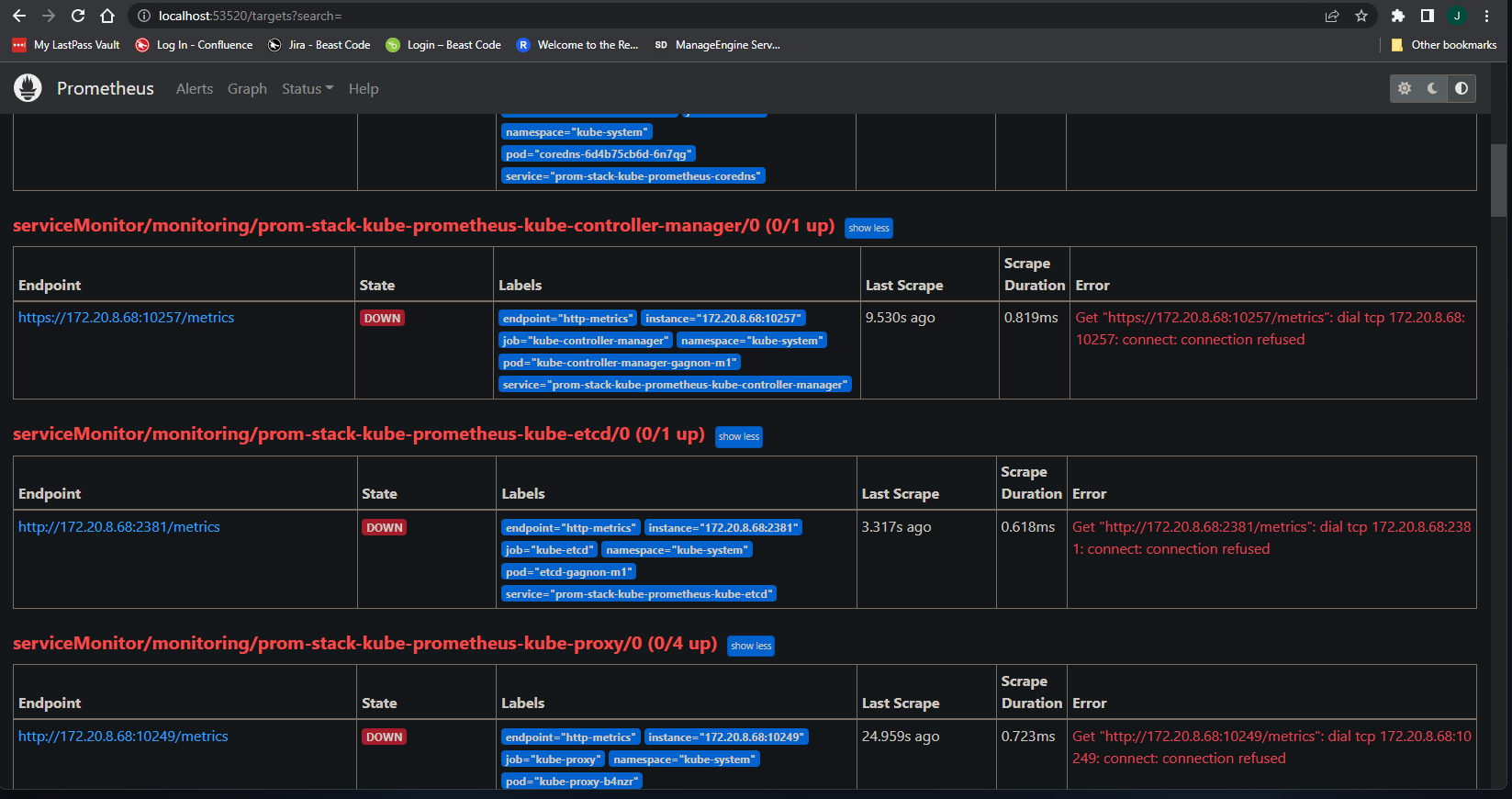Viewport: 1512px width, 799px height.
Task: Click the Prometheus flame logo
Action: (x=28, y=88)
